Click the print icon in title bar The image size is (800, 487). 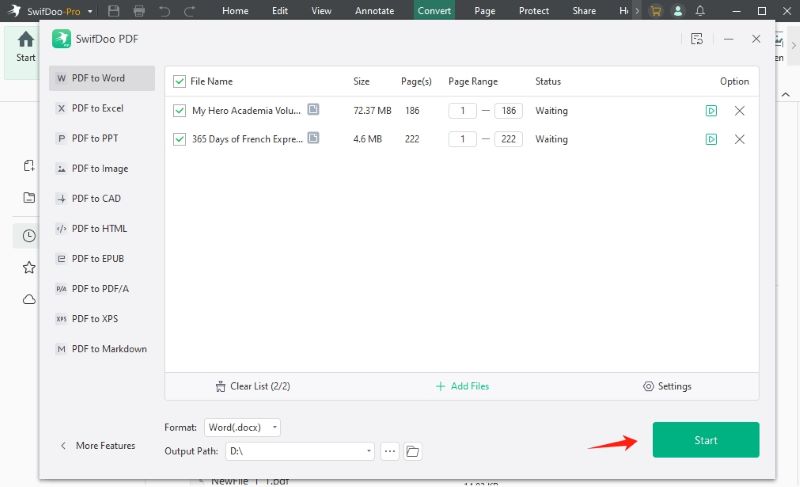click(139, 11)
